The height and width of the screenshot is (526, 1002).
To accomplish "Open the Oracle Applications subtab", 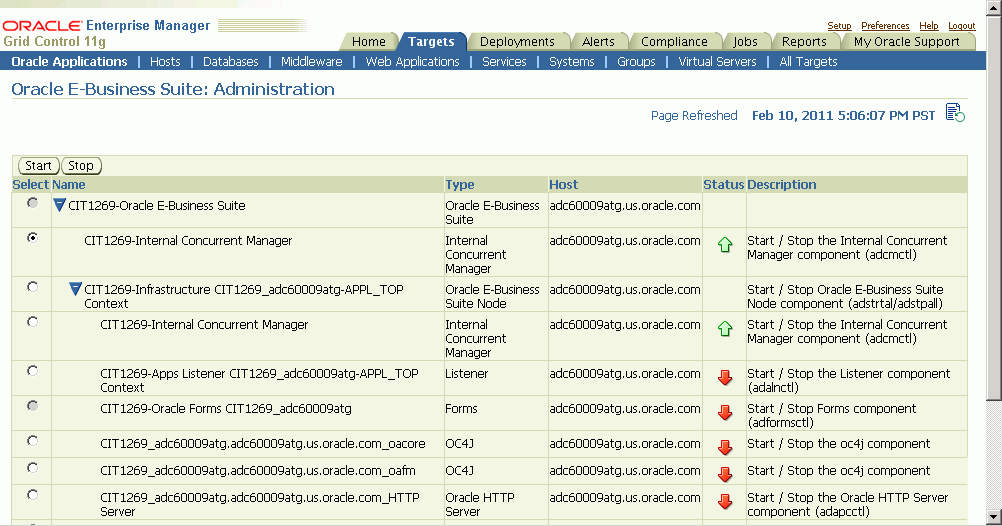I will click(69, 61).
